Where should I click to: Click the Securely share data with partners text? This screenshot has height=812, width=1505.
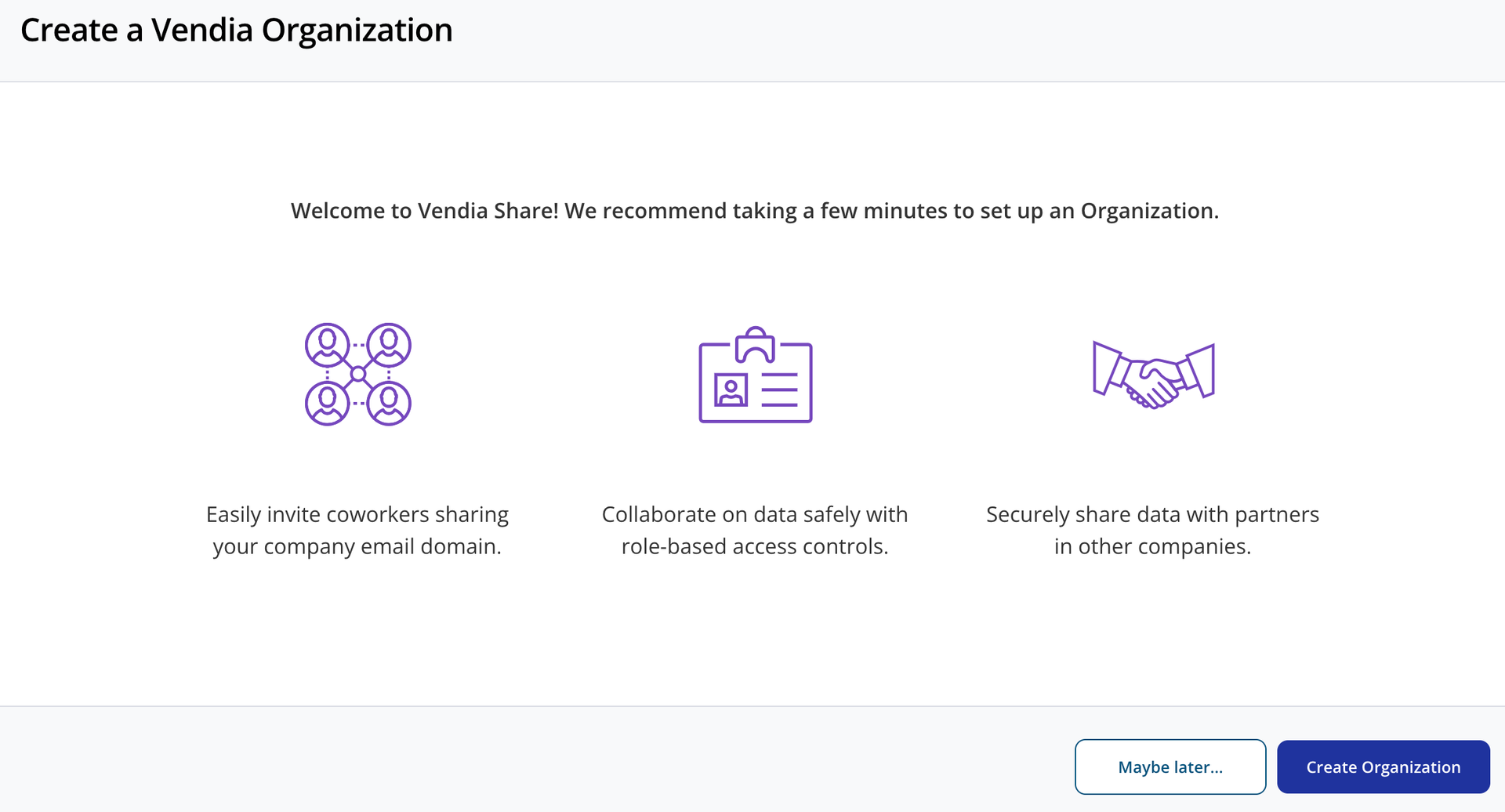(1152, 531)
